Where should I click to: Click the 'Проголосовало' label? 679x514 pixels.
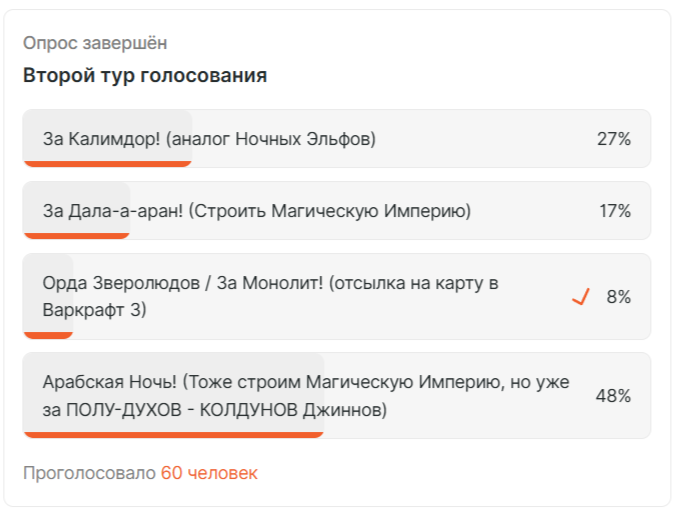[x=89, y=473]
